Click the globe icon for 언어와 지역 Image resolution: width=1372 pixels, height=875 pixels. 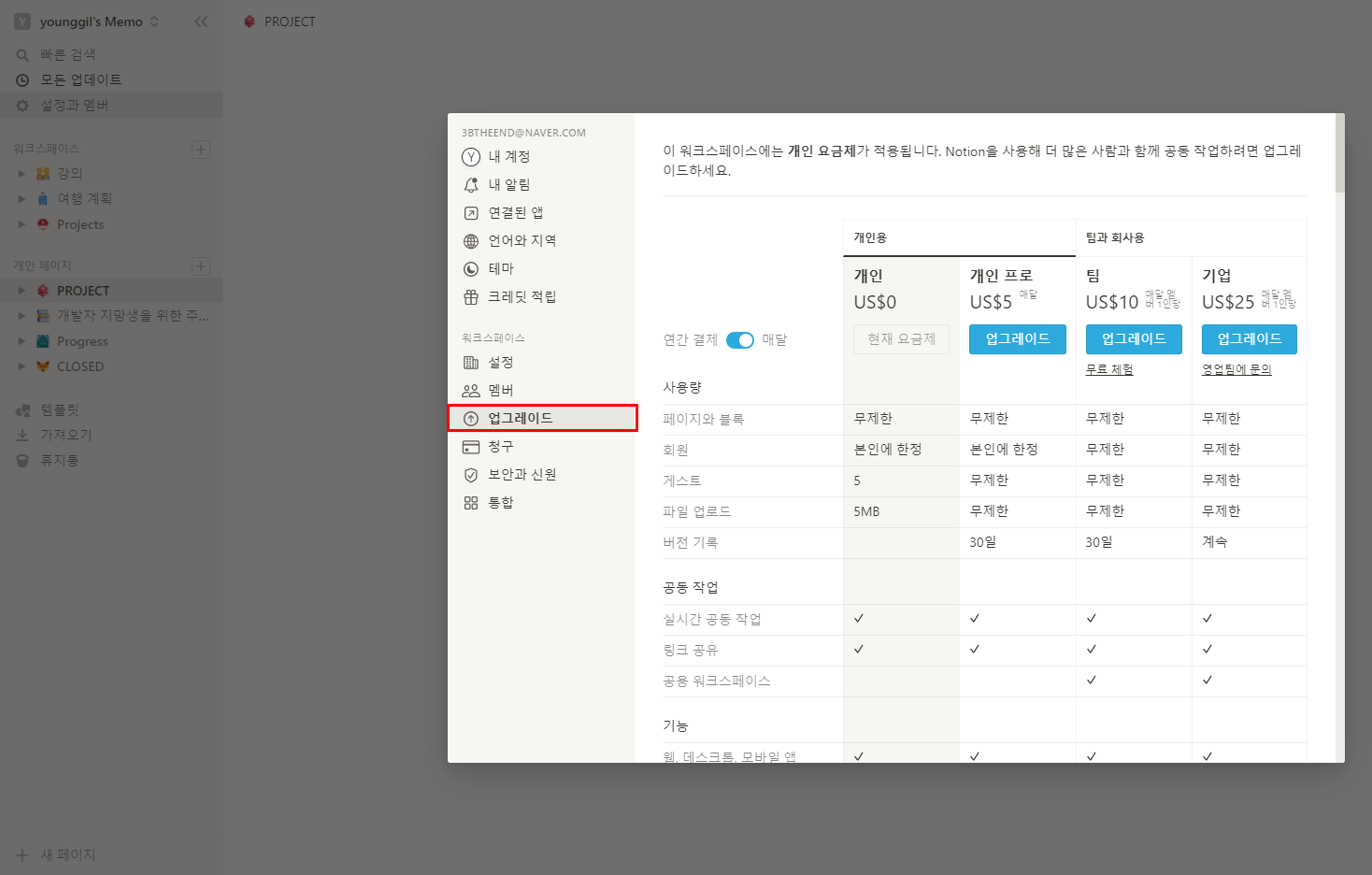471,241
